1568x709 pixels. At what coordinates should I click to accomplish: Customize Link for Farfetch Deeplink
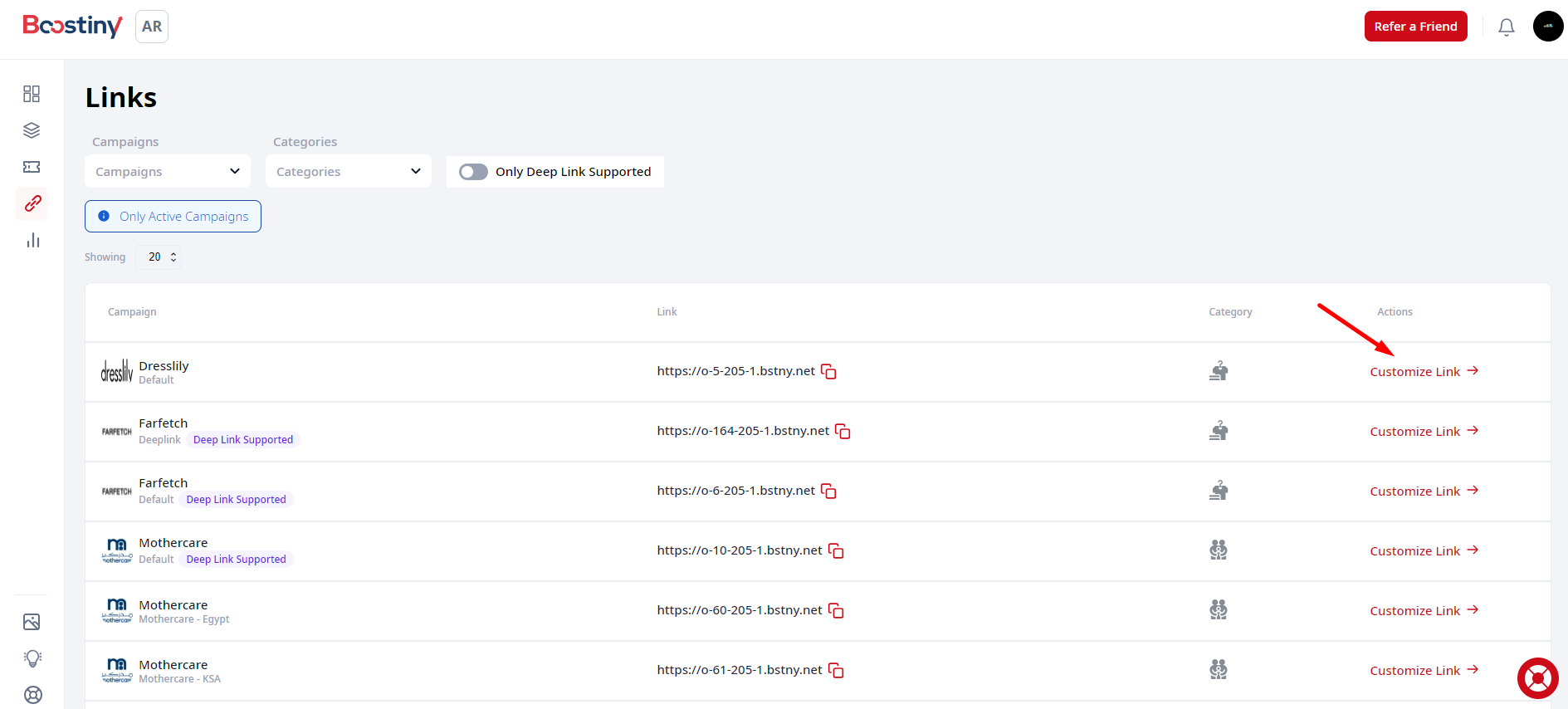(x=1424, y=431)
